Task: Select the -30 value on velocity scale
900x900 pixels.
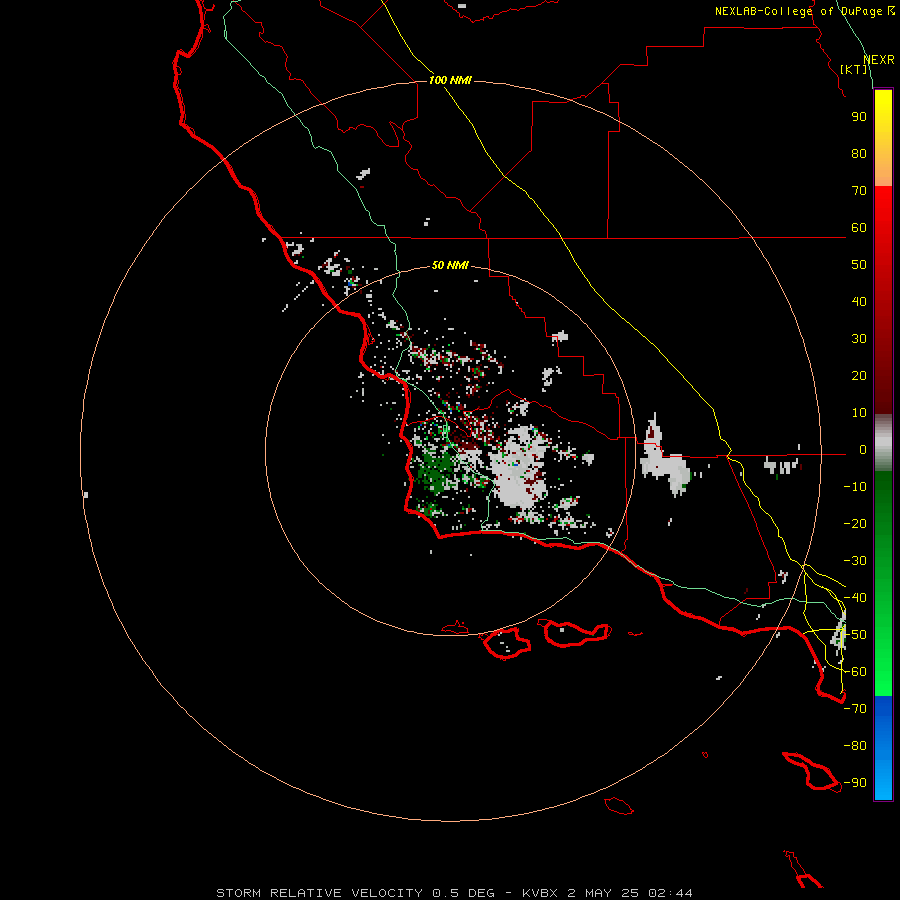Action: [855, 561]
